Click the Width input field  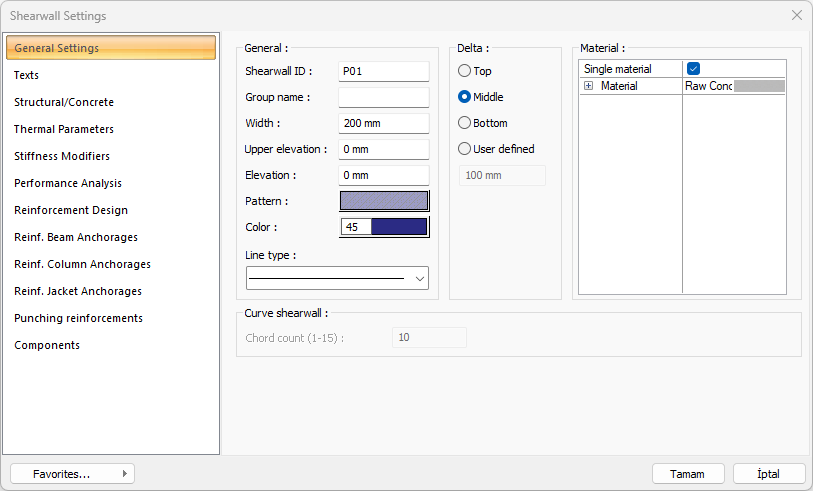point(383,123)
